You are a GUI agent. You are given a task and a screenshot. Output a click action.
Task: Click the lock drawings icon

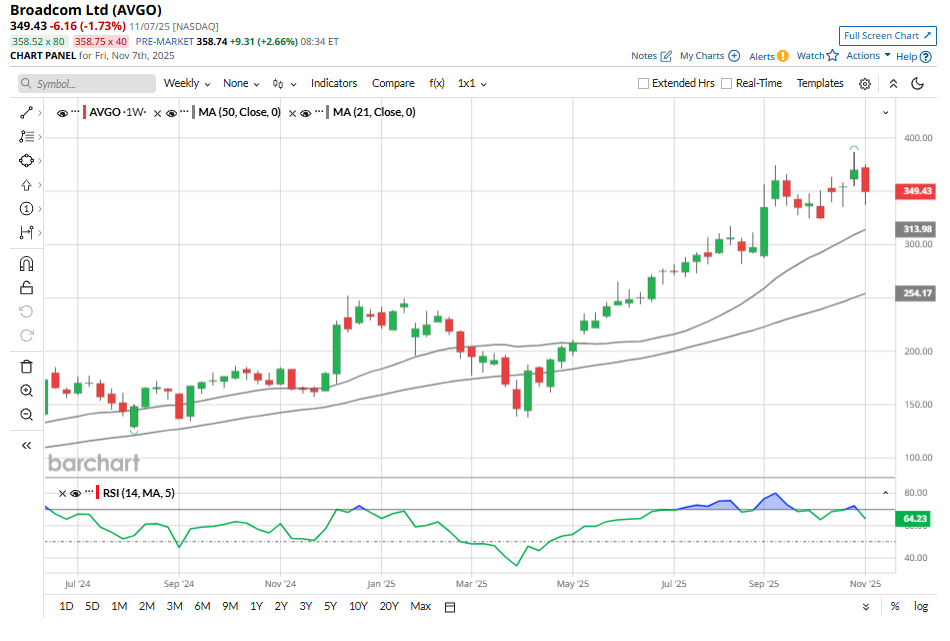26,288
